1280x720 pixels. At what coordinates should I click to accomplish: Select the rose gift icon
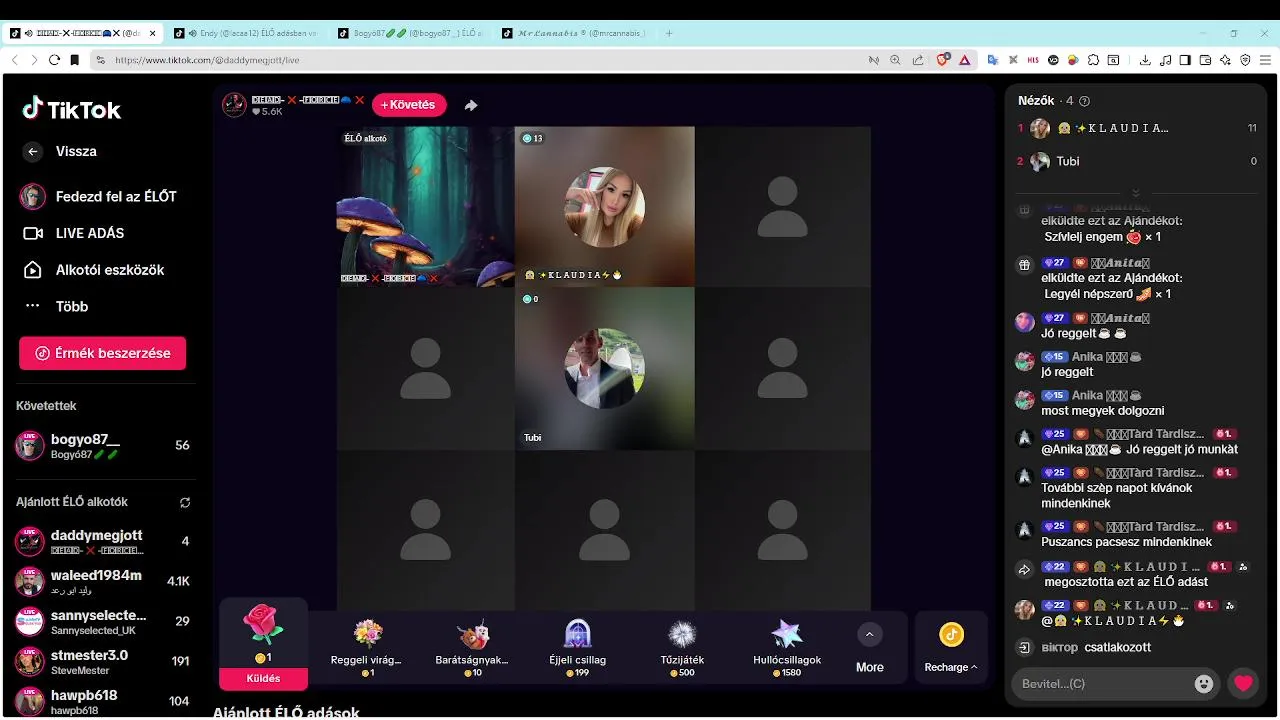coord(264,625)
